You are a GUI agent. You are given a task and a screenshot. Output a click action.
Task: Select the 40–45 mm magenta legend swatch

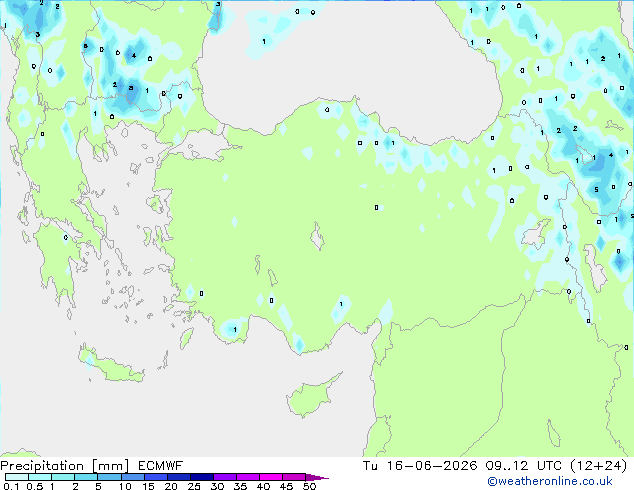point(271,477)
